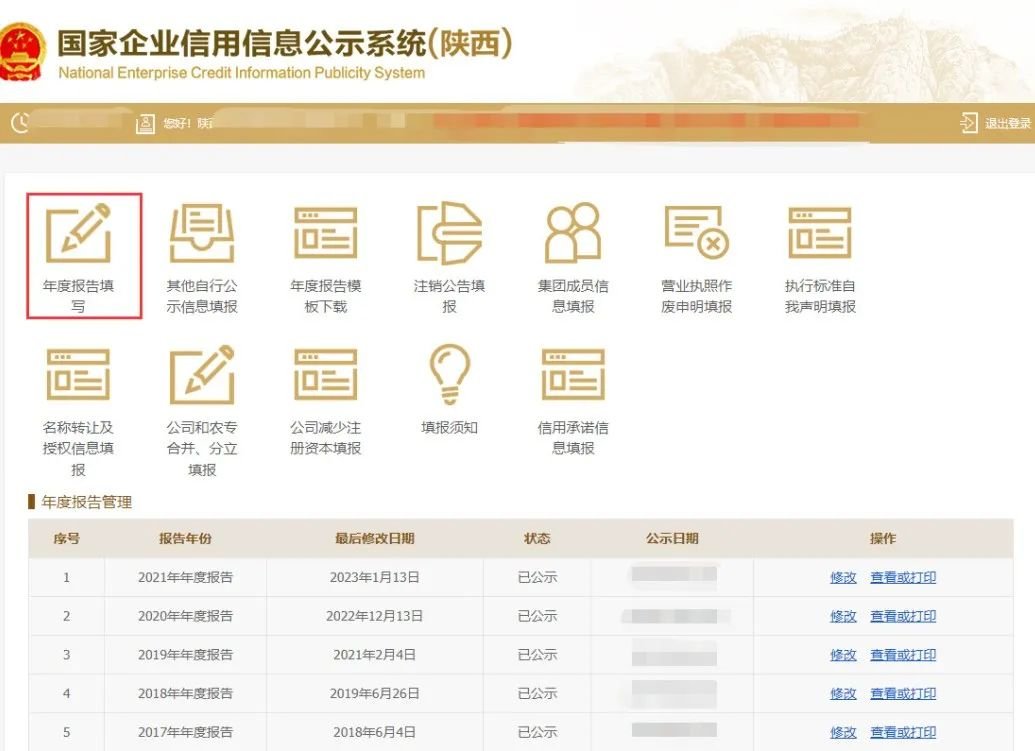This screenshot has width=1035, height=751.
Task: Open the 信用承诺信息填报 icon
Action: click(x=573, y=375)
